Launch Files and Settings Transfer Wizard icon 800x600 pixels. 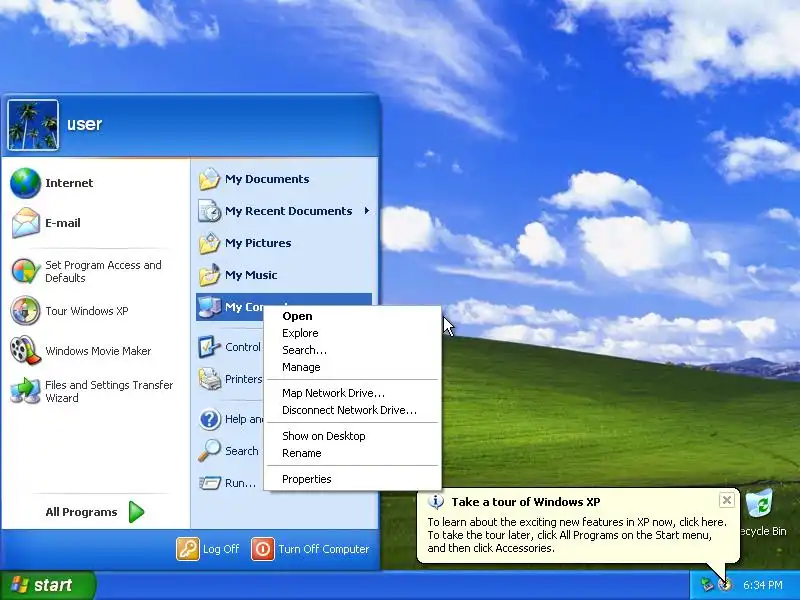(25, 391)
